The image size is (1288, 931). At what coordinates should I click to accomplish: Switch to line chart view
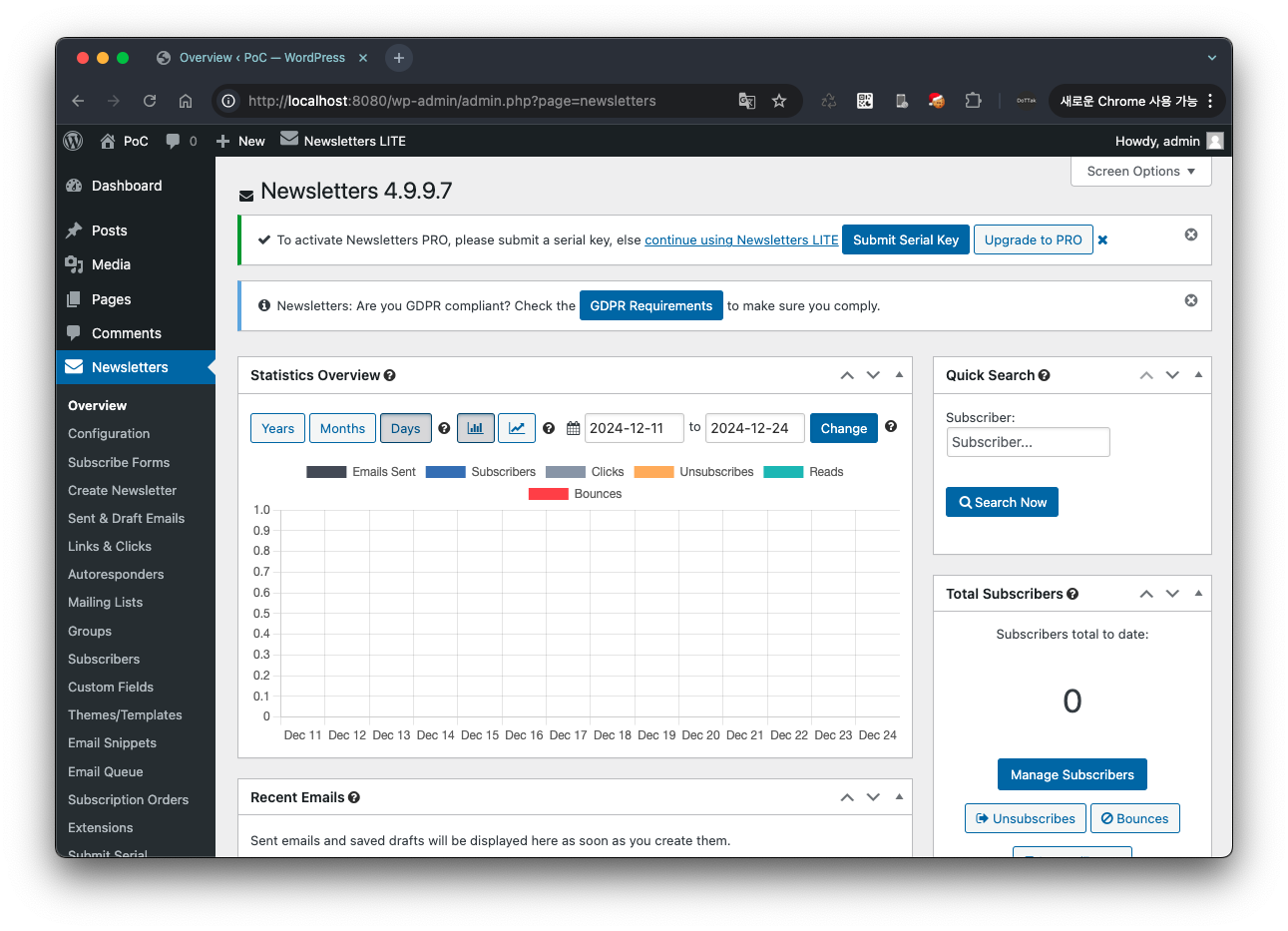click(517, 428)
